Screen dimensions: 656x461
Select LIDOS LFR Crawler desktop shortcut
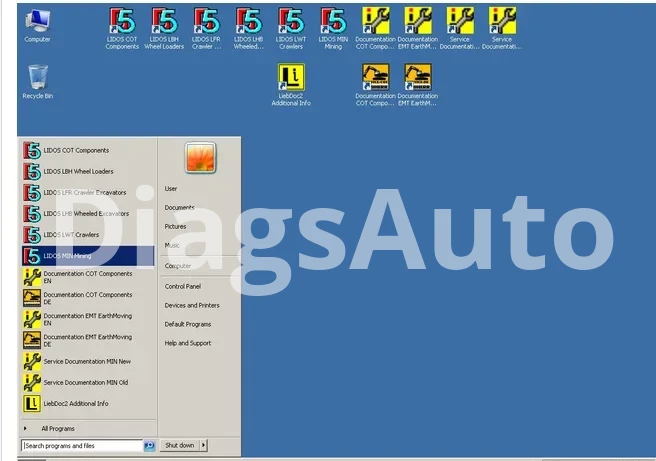pos(206,28)
